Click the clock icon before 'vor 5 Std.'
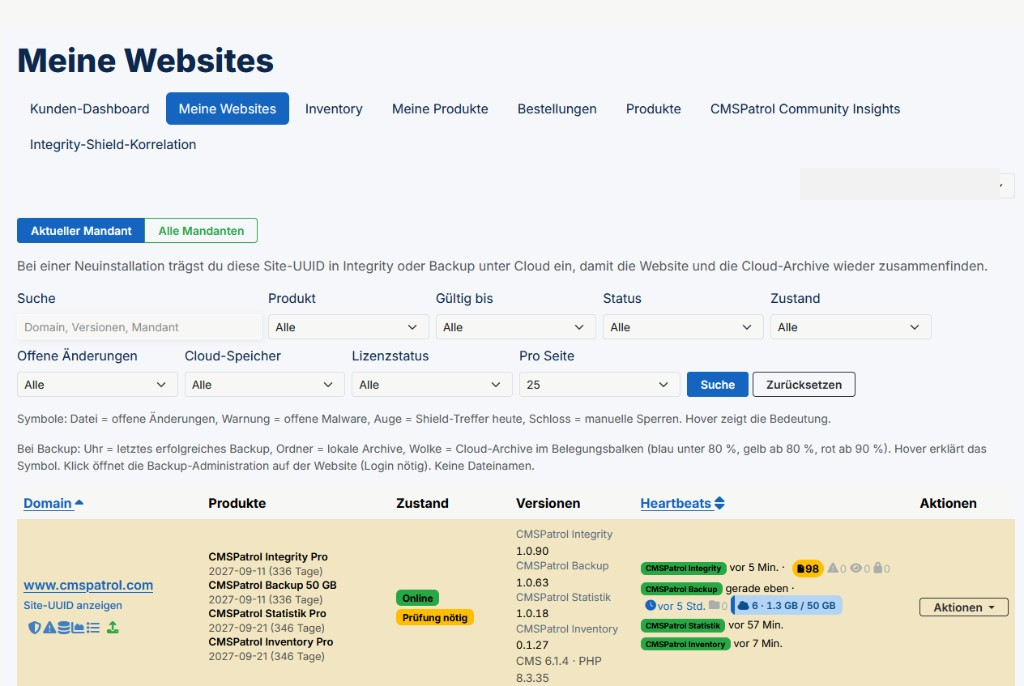This screenshot has width=1024, height=686. coord(650,605)
